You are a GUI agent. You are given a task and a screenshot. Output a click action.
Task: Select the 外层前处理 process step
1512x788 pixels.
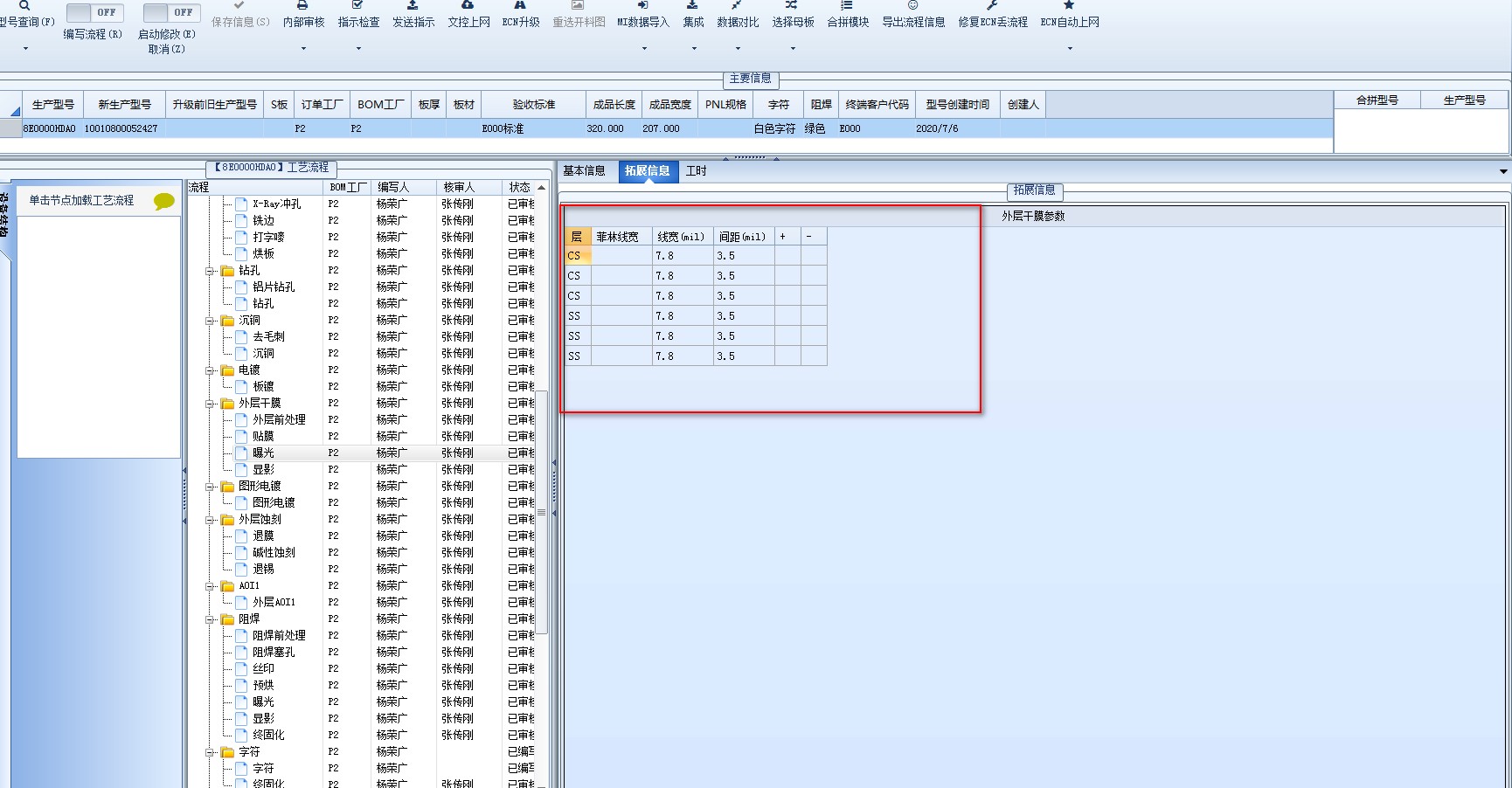pyautogui.click(x=279, y=420)
